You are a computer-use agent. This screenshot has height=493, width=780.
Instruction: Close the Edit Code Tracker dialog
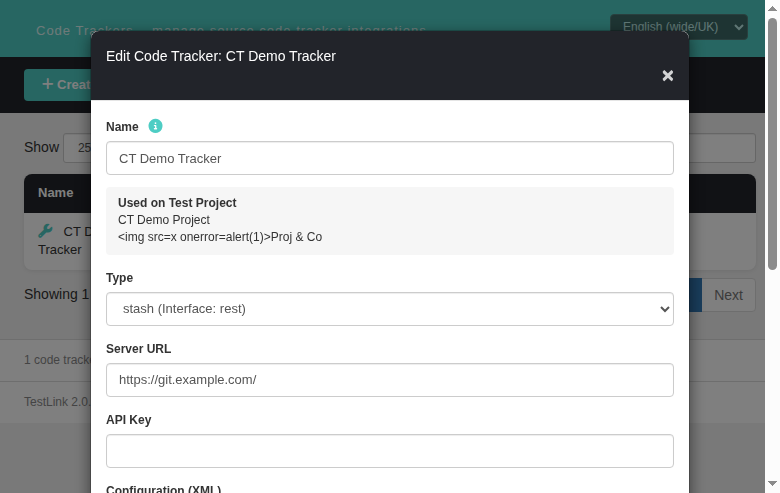pos(668,76)
